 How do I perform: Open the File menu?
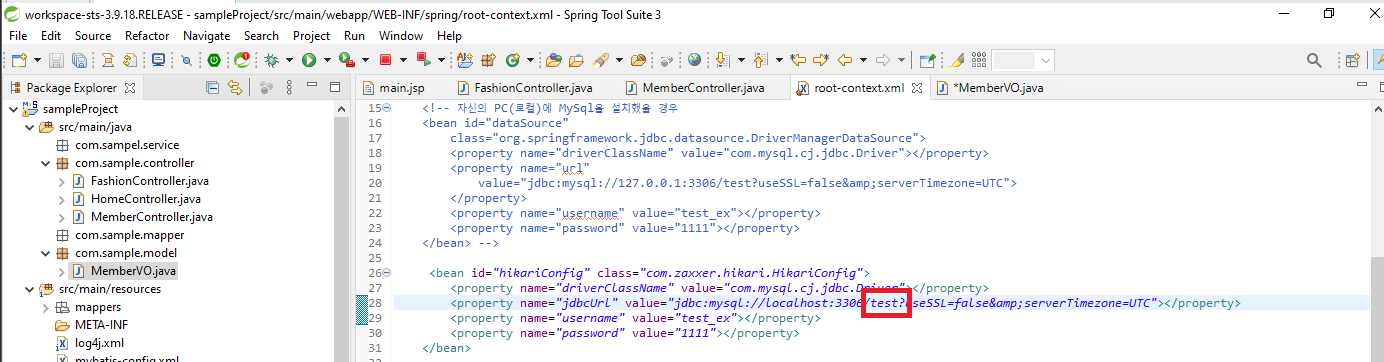18,35
